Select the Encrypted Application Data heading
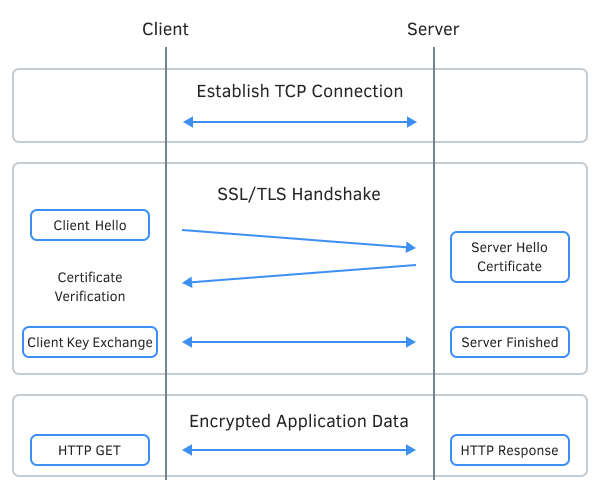This screenshot has width=600, height=492. [299, 421]
